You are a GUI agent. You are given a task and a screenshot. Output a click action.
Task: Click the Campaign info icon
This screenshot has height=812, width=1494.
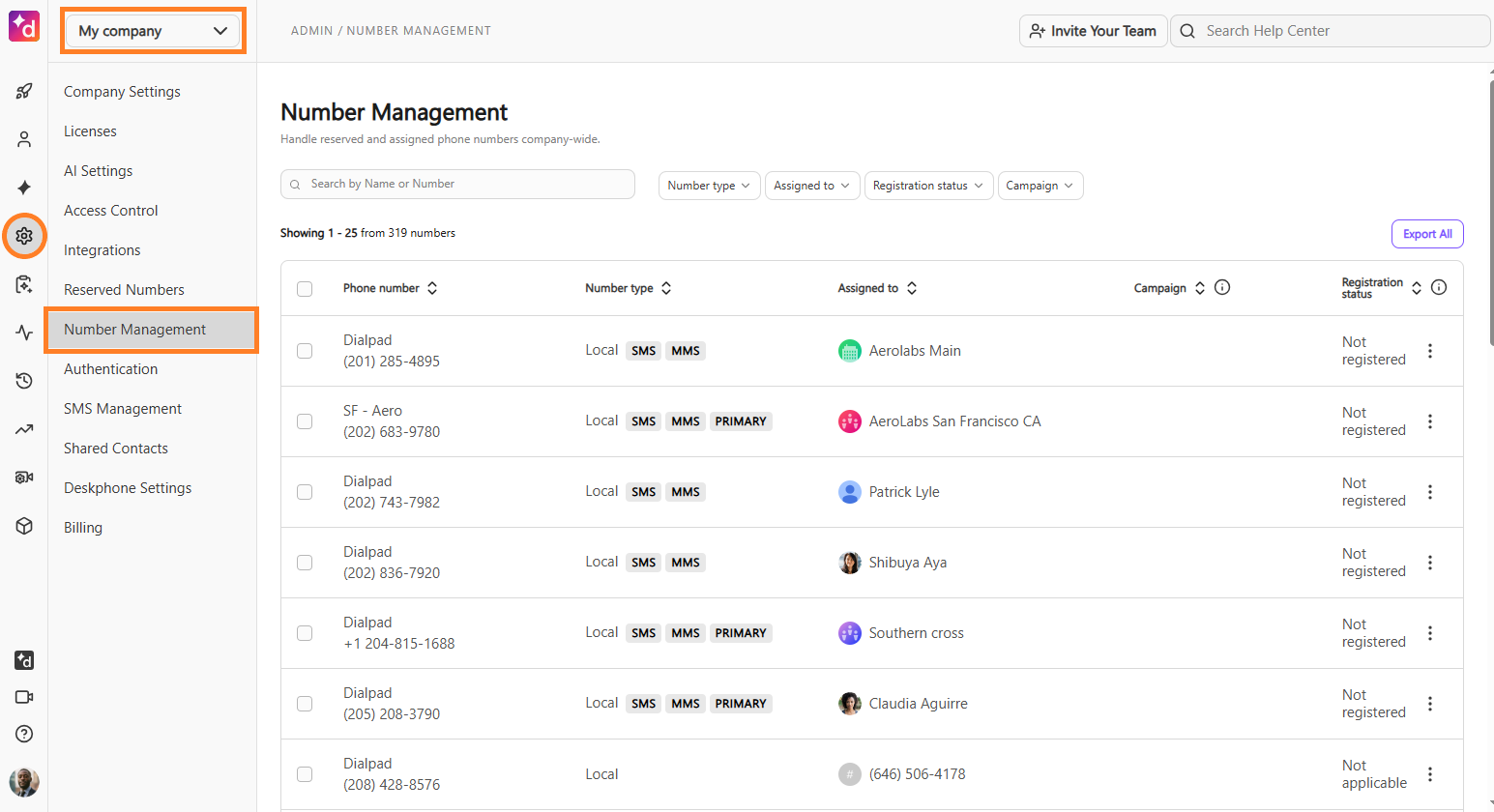[1222, 287]
